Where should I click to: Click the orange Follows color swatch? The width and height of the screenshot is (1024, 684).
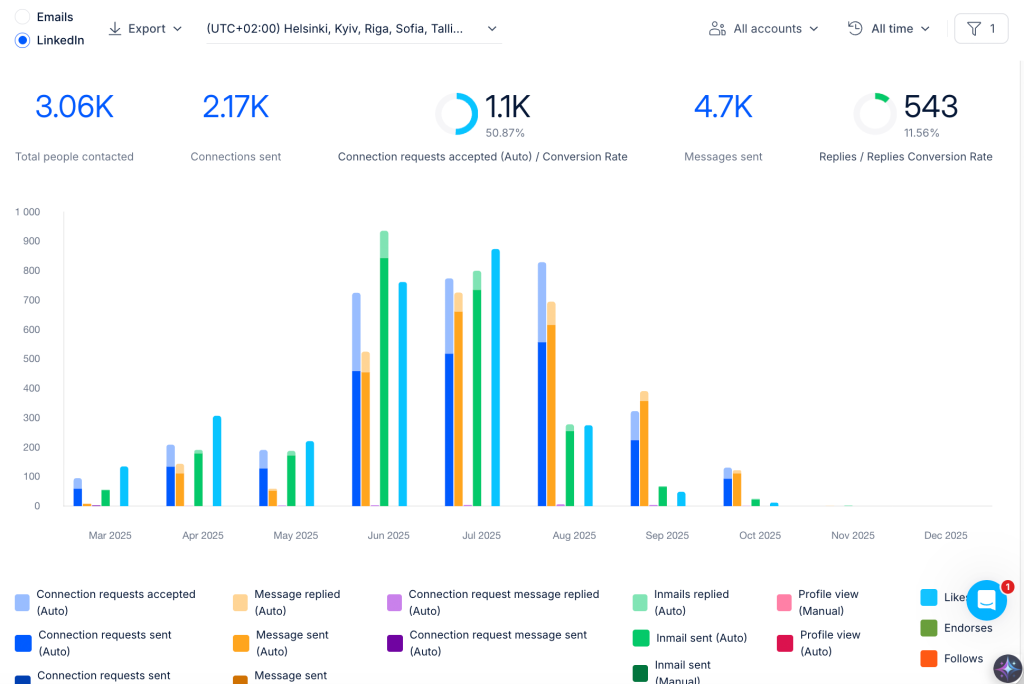pyautogui.click(x=929, y=659)
